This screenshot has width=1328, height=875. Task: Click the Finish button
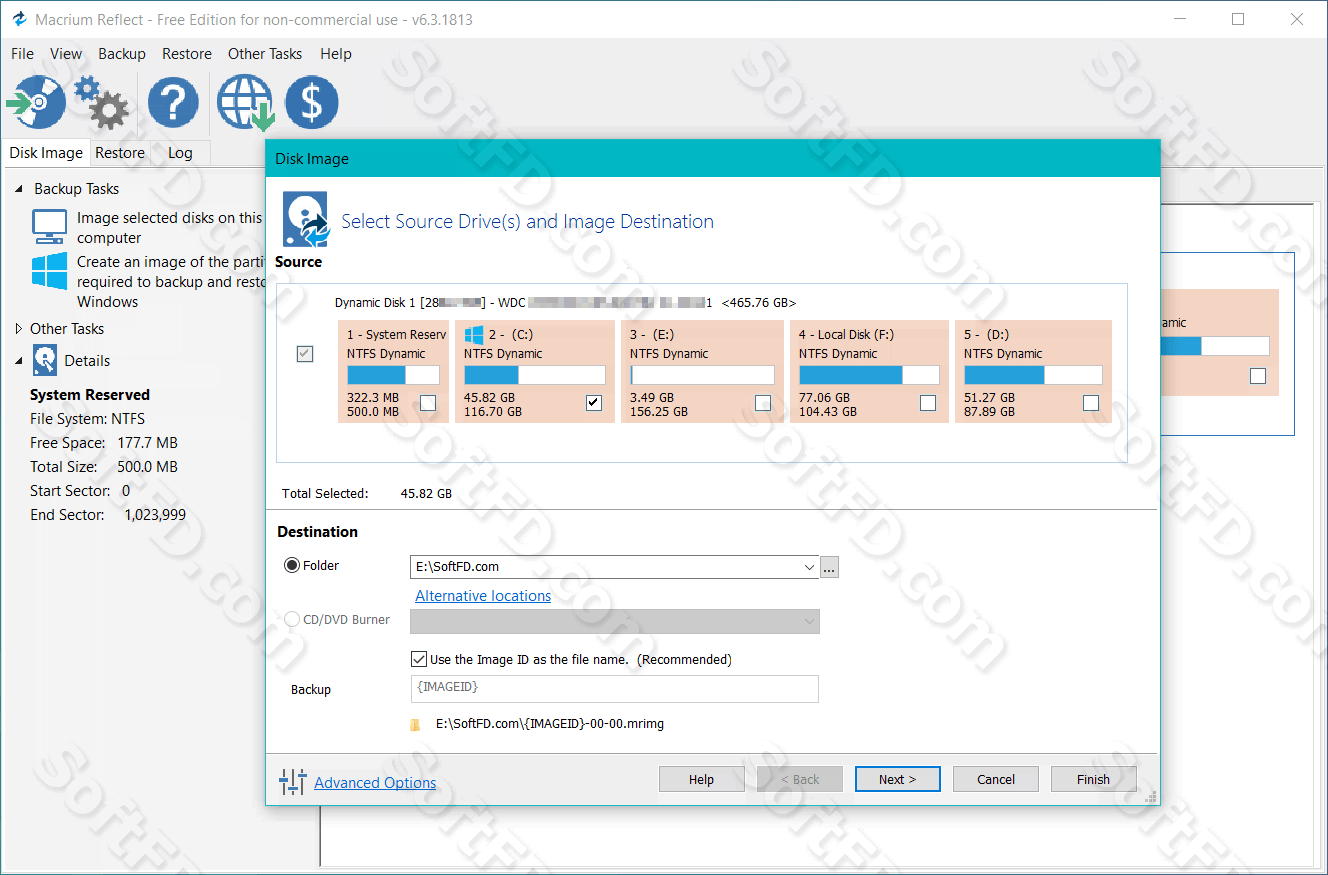pos(1093,779)
